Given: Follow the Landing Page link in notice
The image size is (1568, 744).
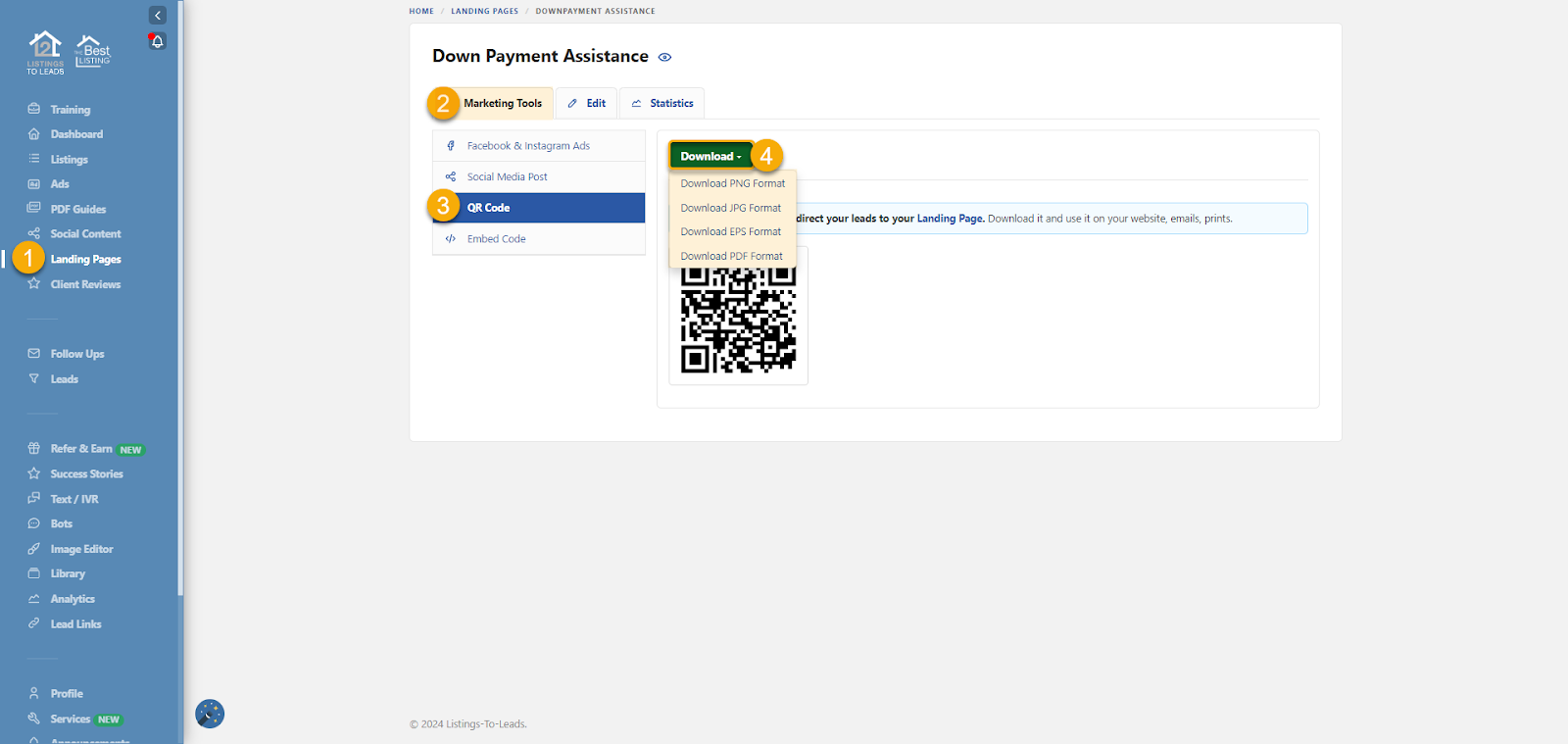Looking at the screenshot, I should (951, 219).
